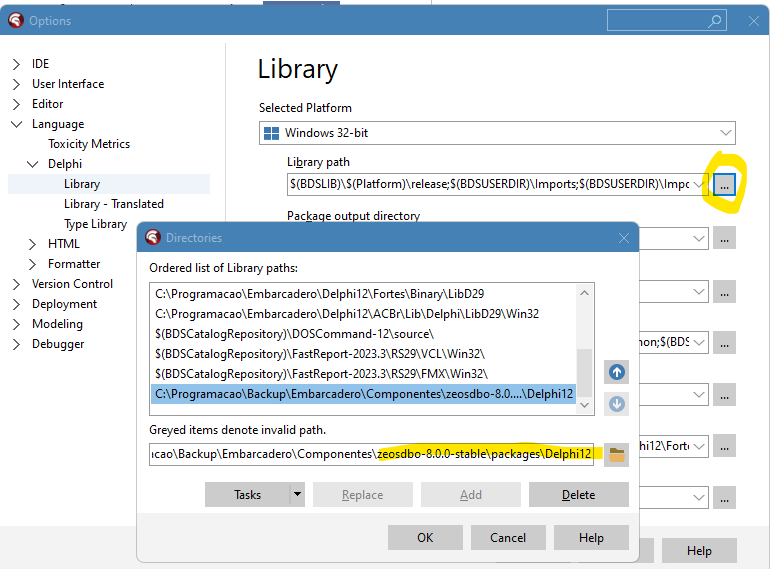Screen dimensions: 770x569
Task: Open the Selected Platform dropdown
Action: coord(725,133)
